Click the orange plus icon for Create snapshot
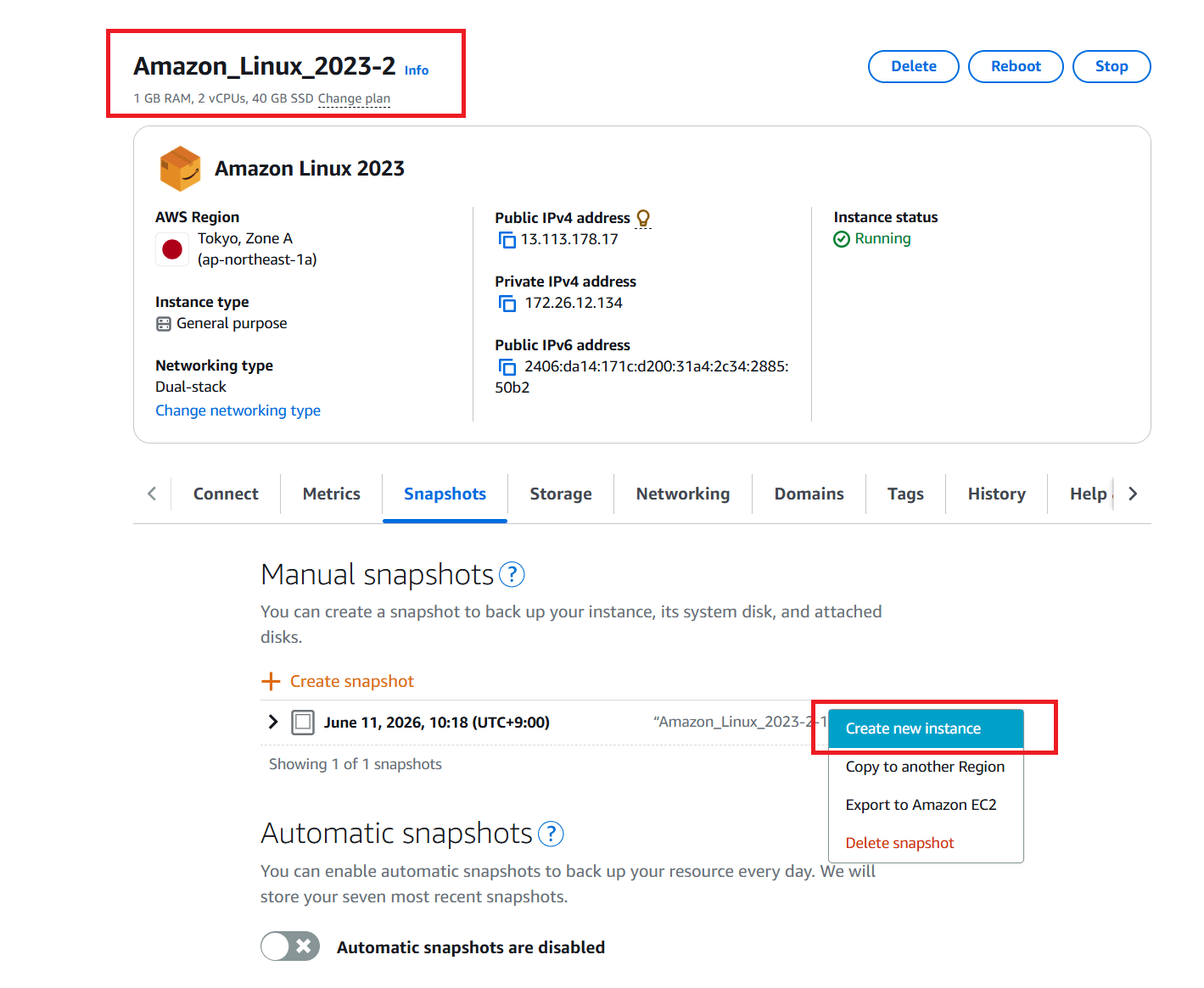 point(271,681)
